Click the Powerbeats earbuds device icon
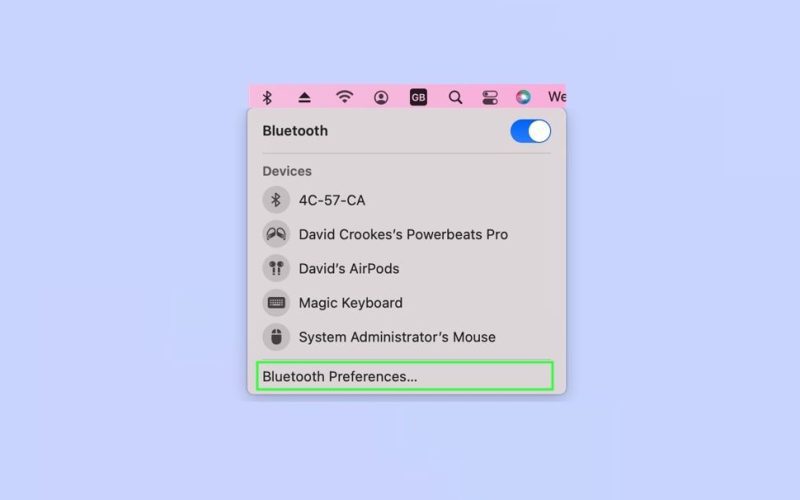Image resolution: width=800 pixels, height=500 pixels. 276,234
